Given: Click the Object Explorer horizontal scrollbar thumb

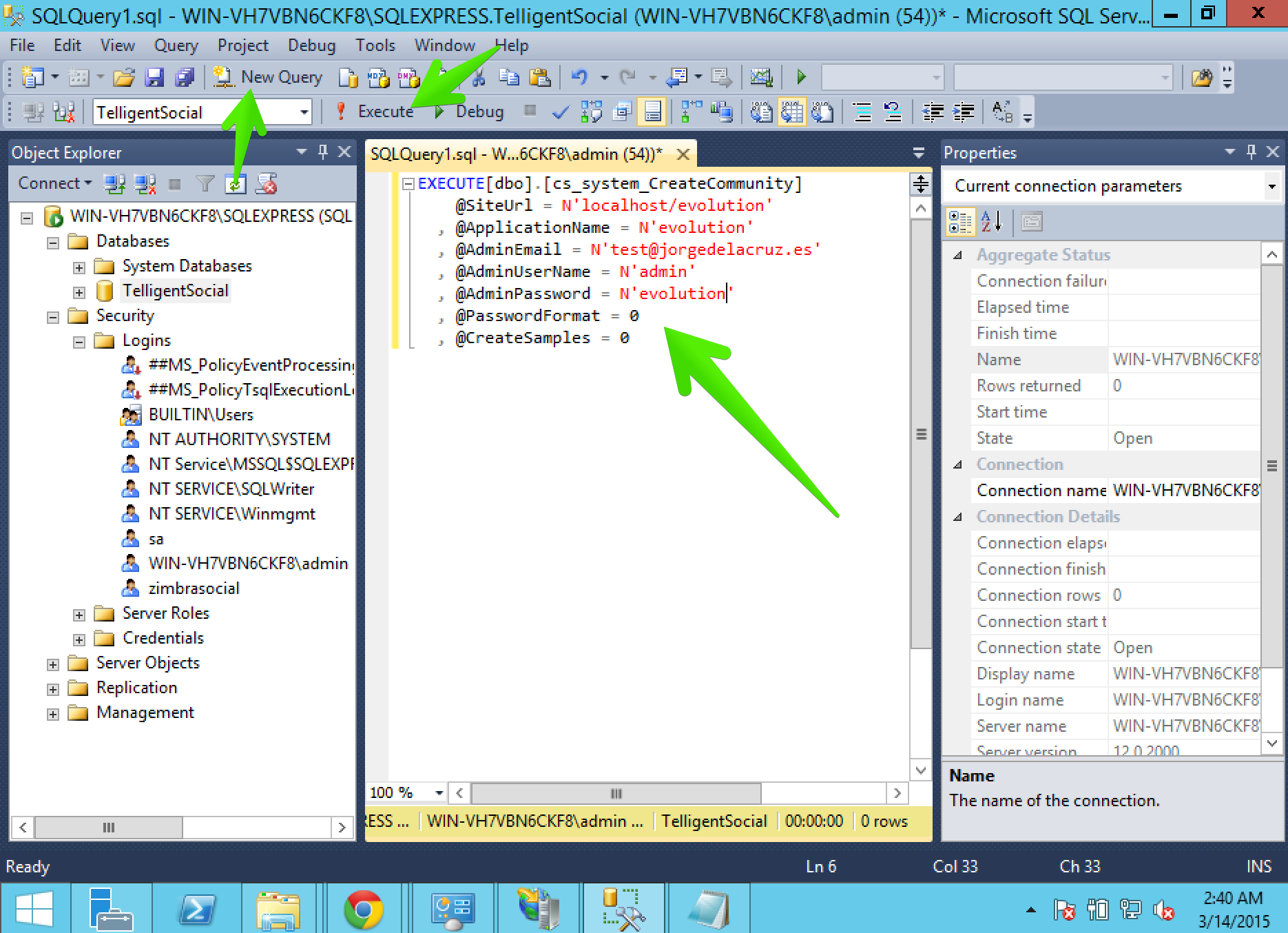Looking at the screenshot, I should click(x=108, y=827).
